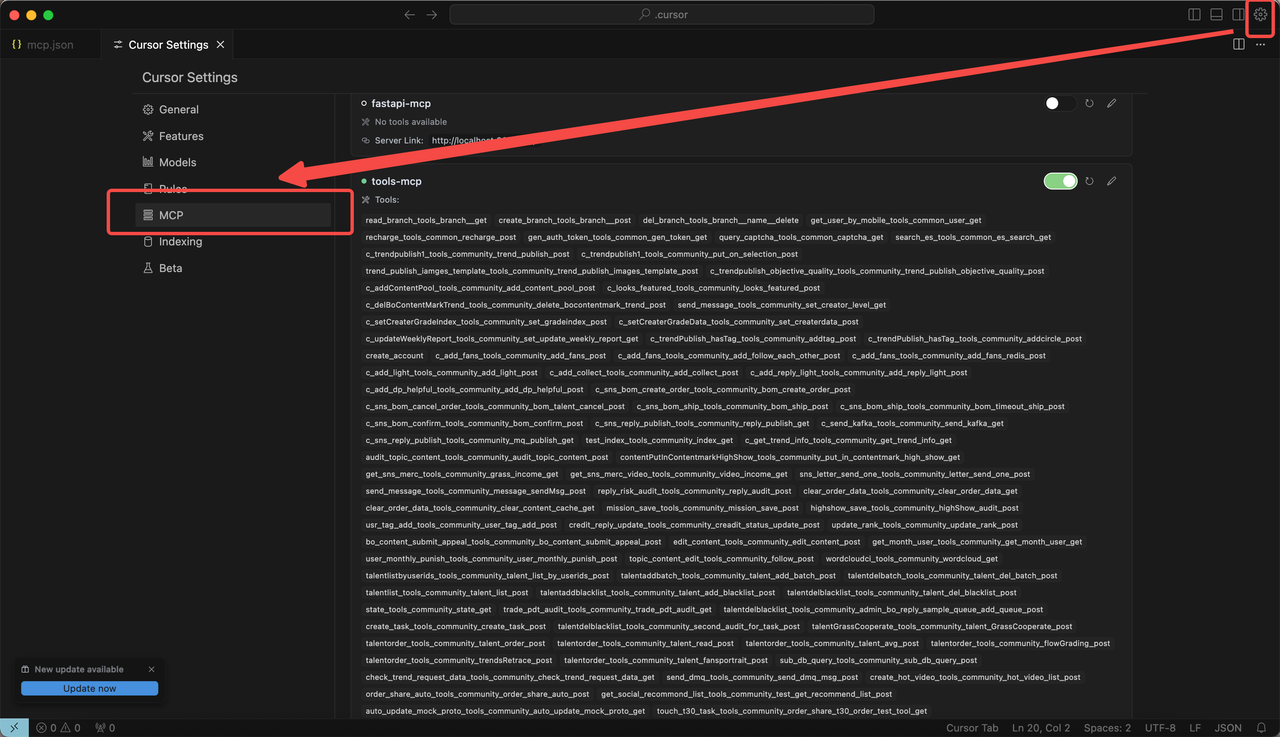This screenshot has width=1280, height=737.
Task: Click create_task_tools_community_create_task_post chip
Action: (x=456, y=626)
